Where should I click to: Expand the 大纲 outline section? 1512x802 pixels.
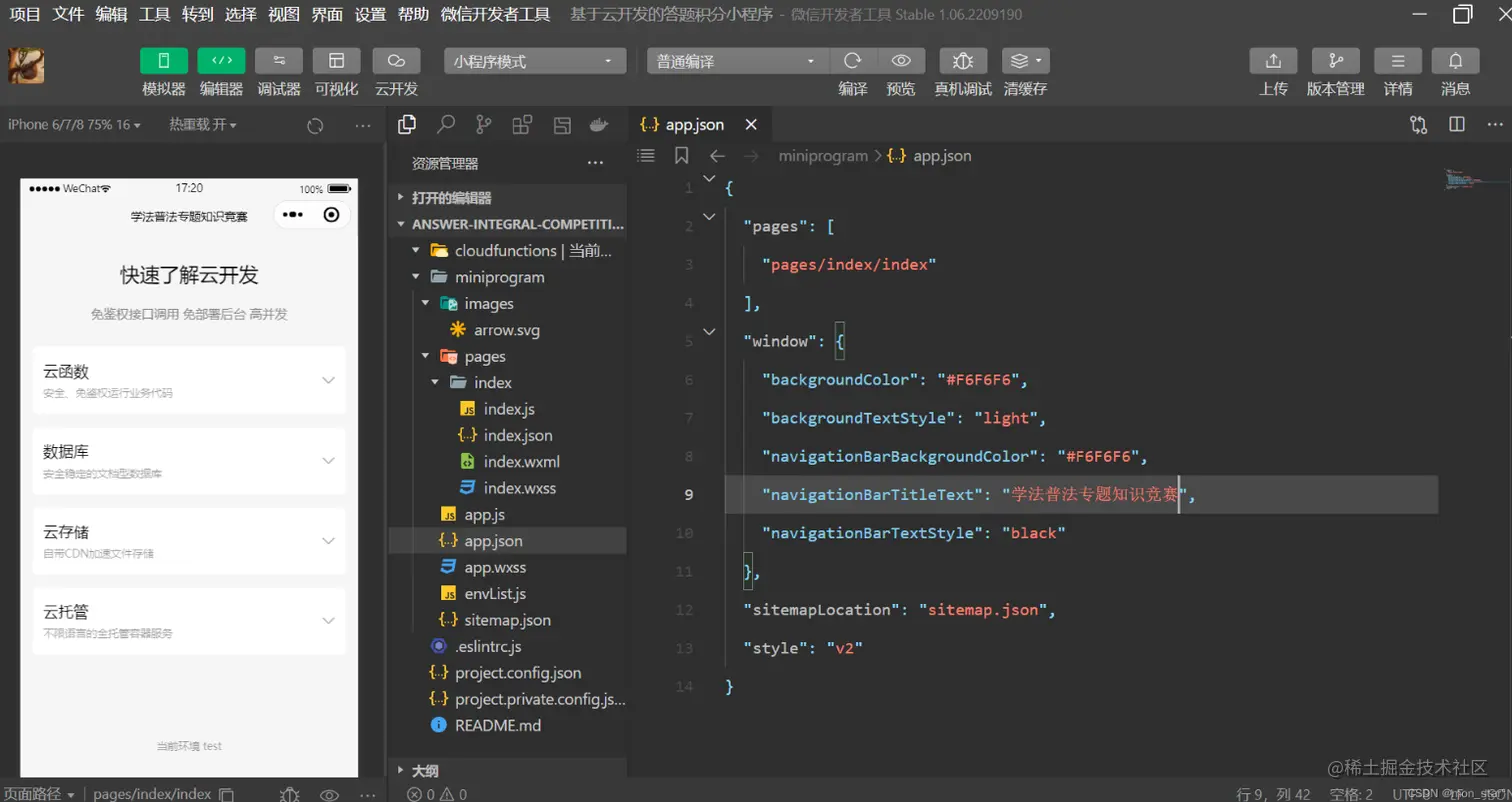[x=508, y=770]
